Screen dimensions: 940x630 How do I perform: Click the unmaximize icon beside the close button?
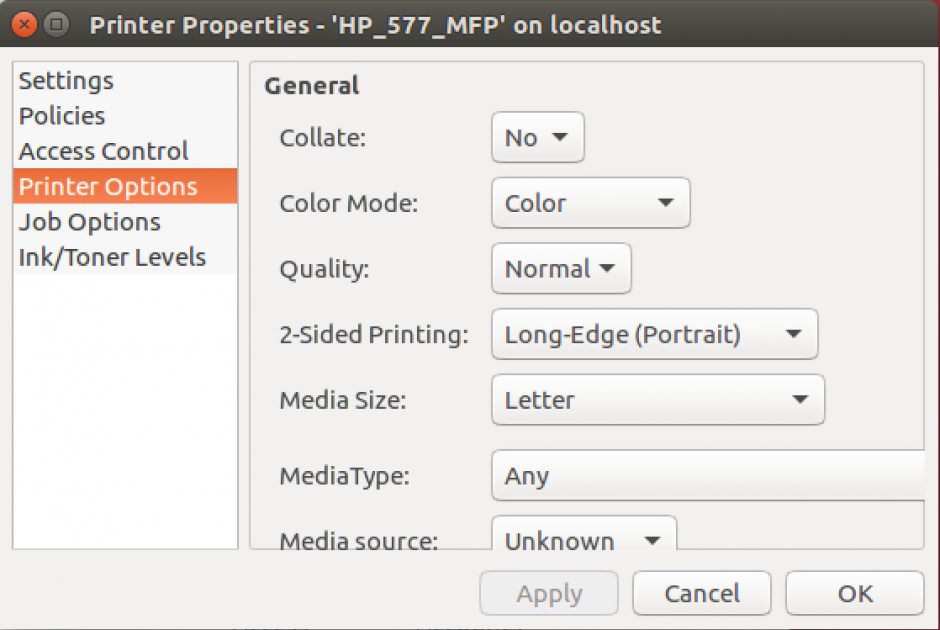tap(57, 24)
